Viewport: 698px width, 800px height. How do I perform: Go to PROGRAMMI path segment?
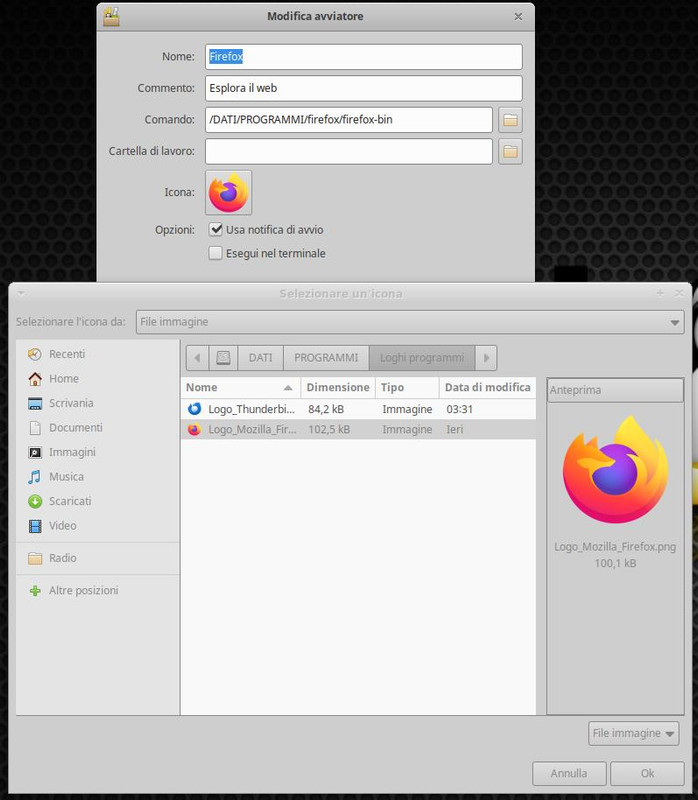[326, 358]
